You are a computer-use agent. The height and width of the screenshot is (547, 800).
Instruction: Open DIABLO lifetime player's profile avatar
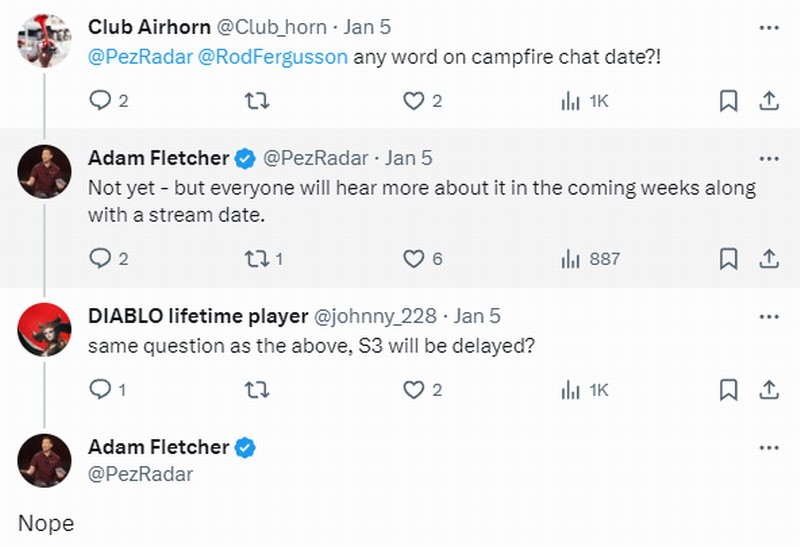(x=44, y=331)
